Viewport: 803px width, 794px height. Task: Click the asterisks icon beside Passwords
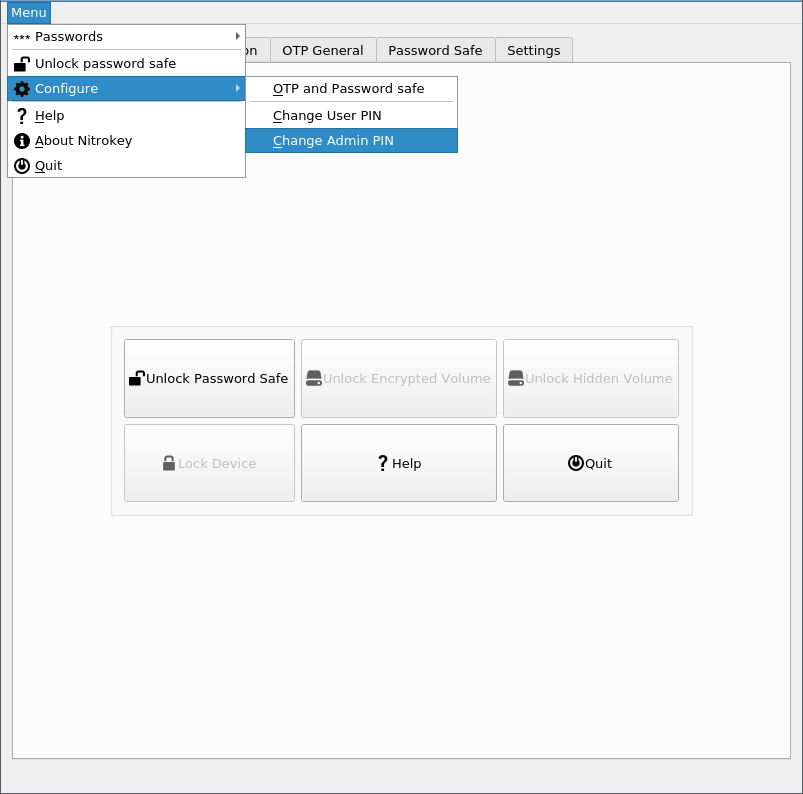22,37
